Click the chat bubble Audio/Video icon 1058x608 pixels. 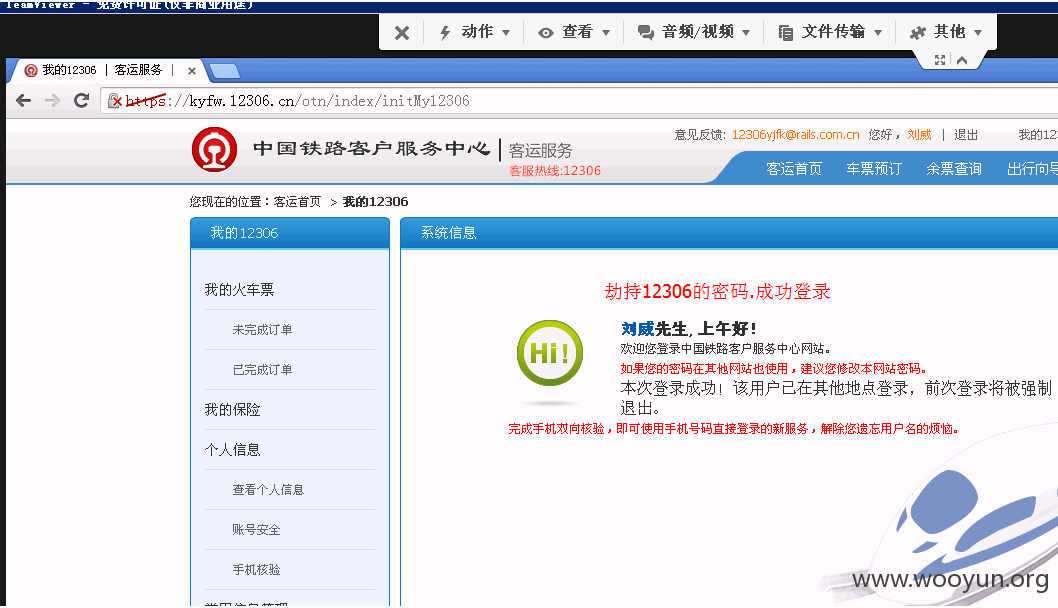646,32
